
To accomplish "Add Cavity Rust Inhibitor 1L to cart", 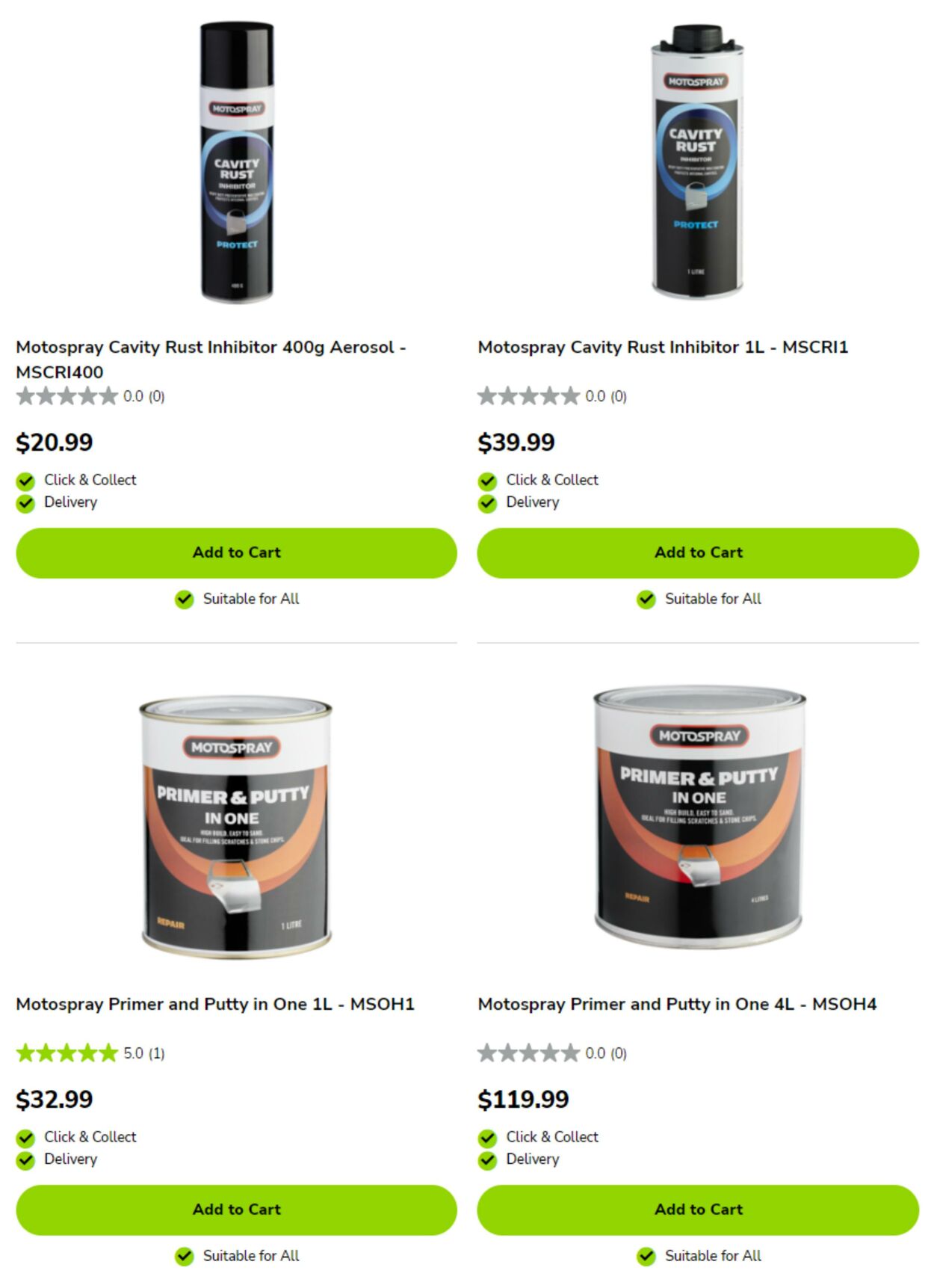I will click(698, 552).
